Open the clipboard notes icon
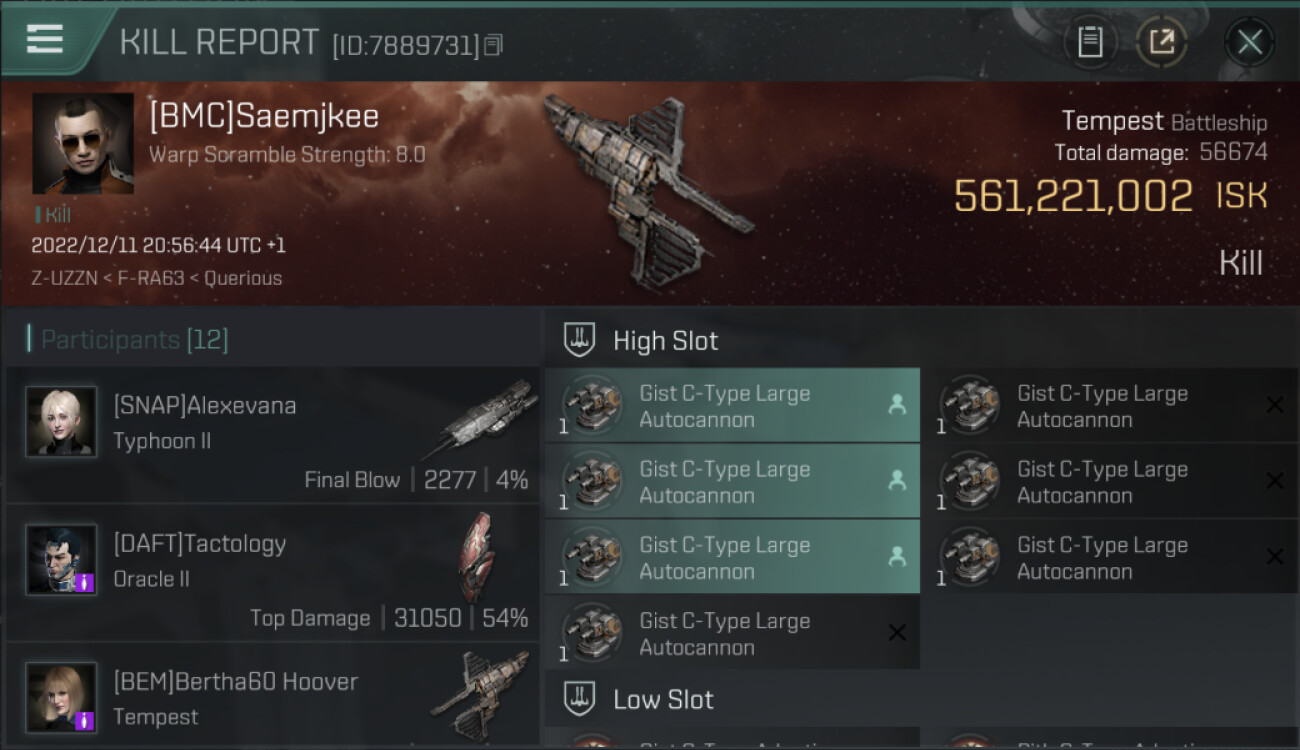 click(x=1090, y=42)
